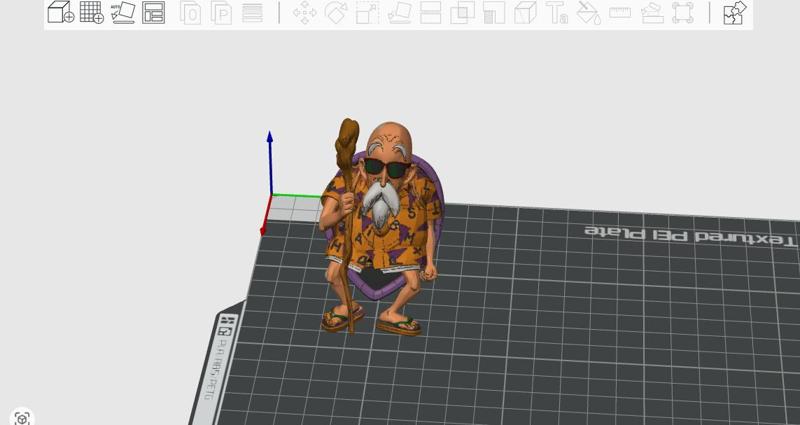800x425 pixels.
Task: Click the Arrange all objects icon
Action: click(154, 12)
